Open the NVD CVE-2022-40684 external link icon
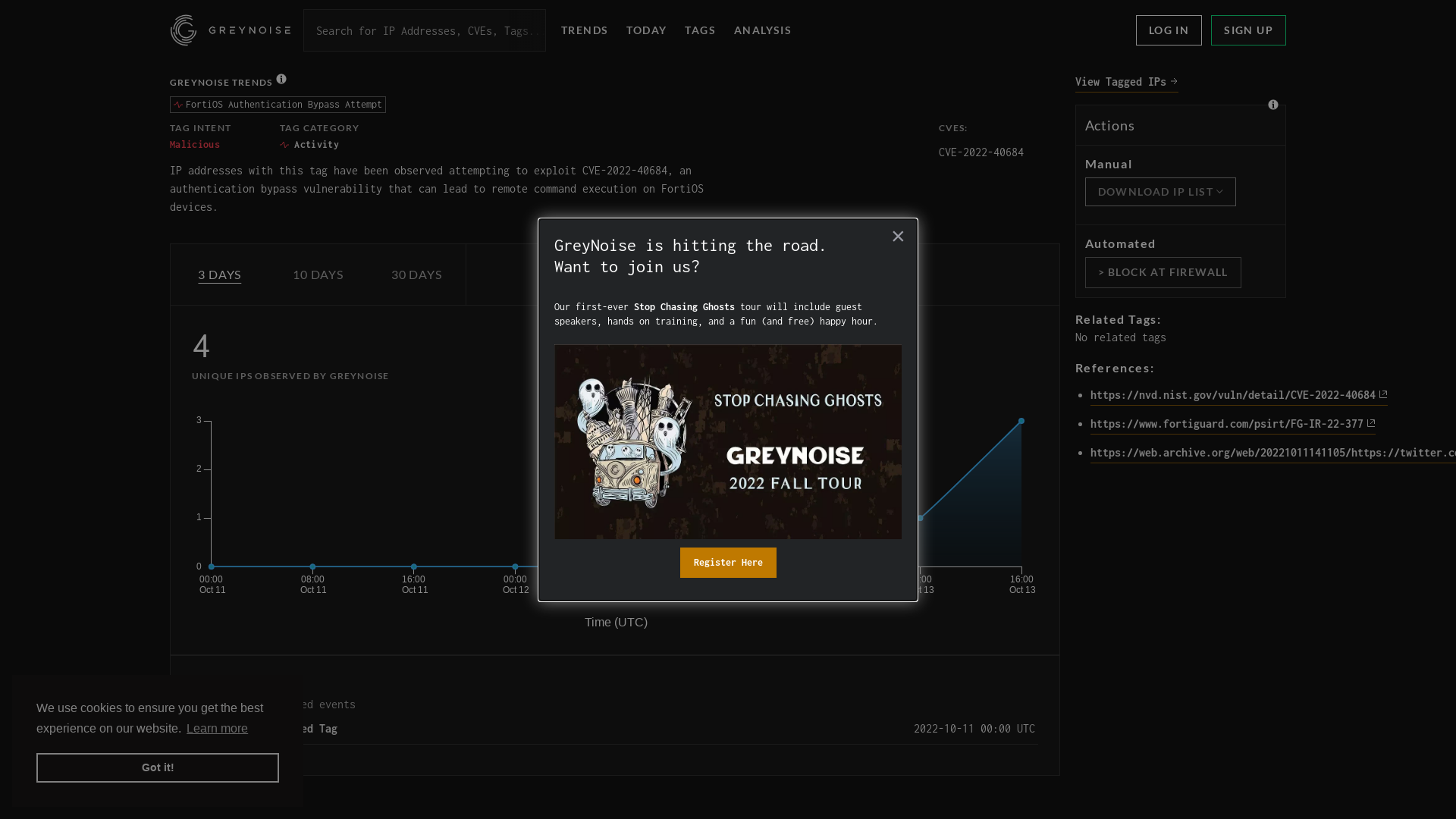This screenshot has width=1456, height=819. point(1383,394)
